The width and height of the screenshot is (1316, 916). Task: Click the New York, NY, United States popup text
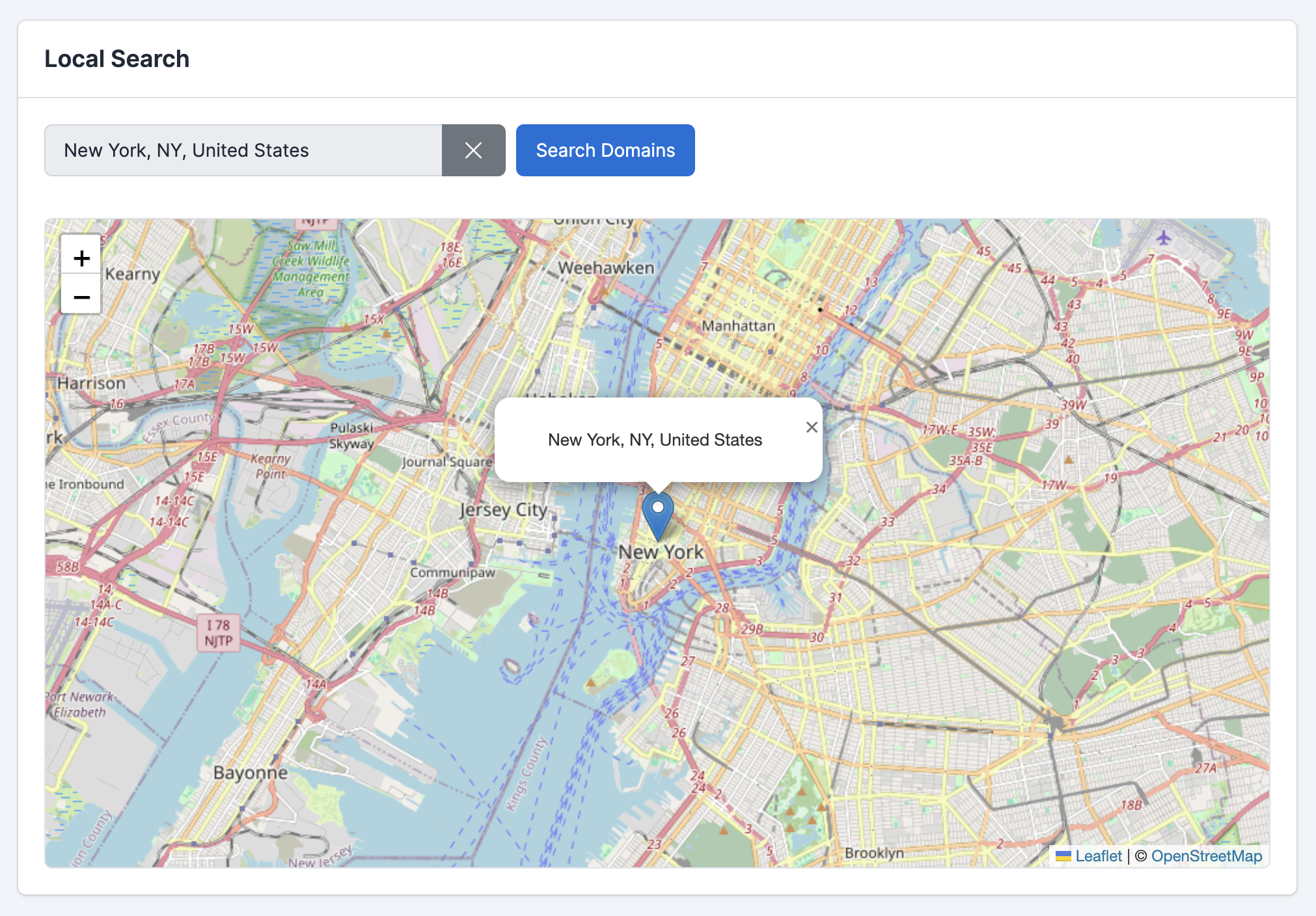coord(654,440)
